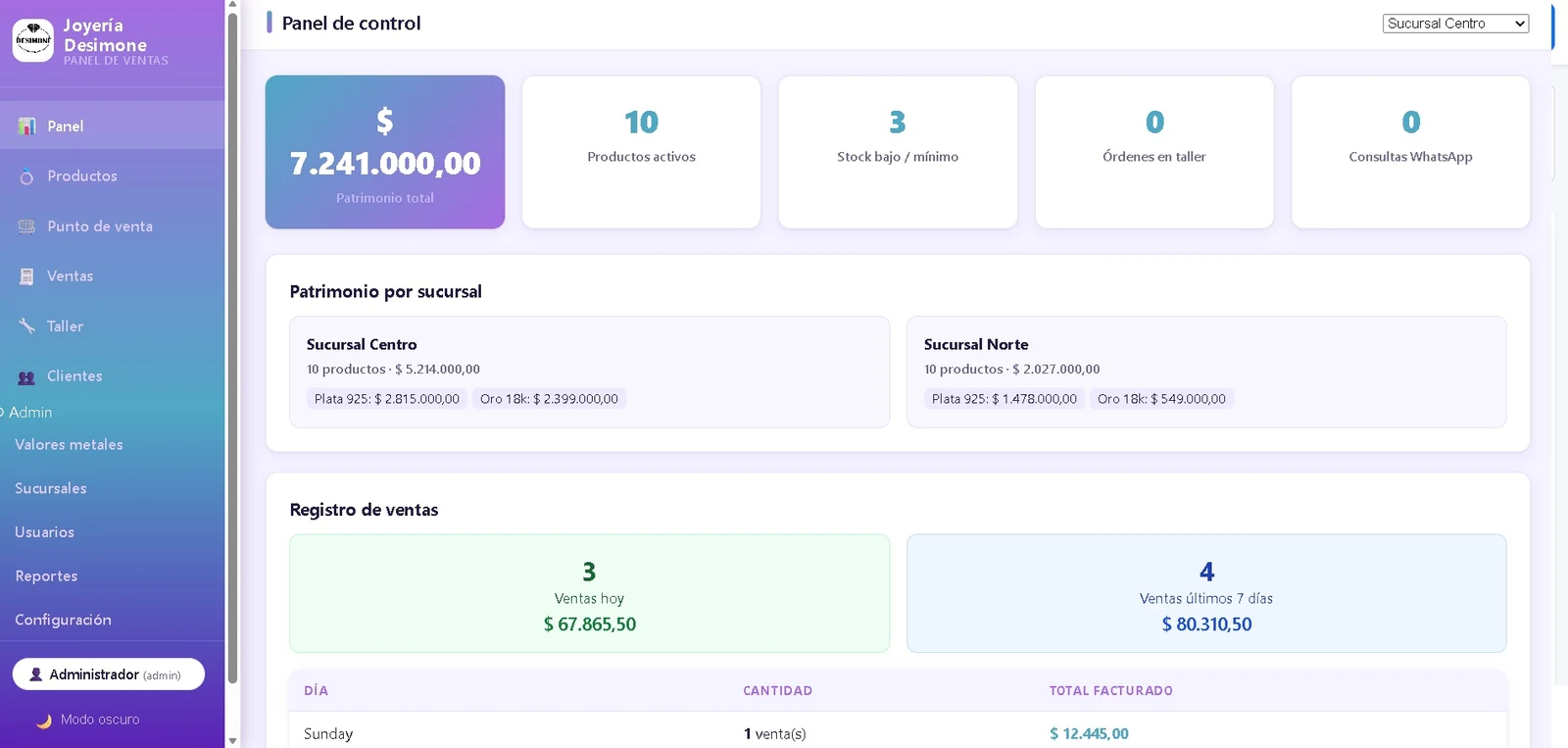Click the sidebar vertical scrollbar
Image resolution: width=1568 pixels, height=748 pixels.
(x=232, y=348)
